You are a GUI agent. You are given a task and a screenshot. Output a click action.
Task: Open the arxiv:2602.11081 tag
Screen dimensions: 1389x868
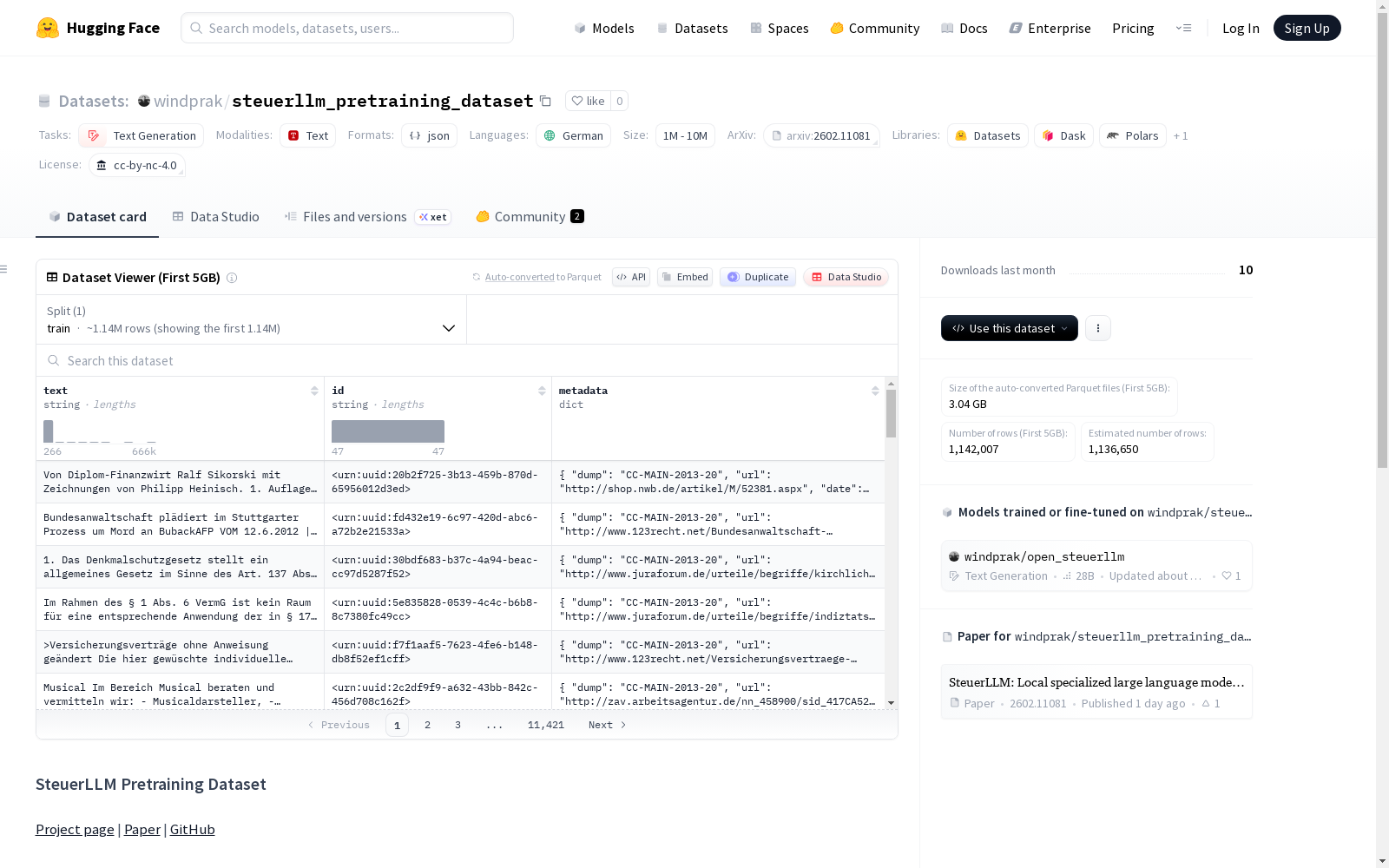(821, 135)
